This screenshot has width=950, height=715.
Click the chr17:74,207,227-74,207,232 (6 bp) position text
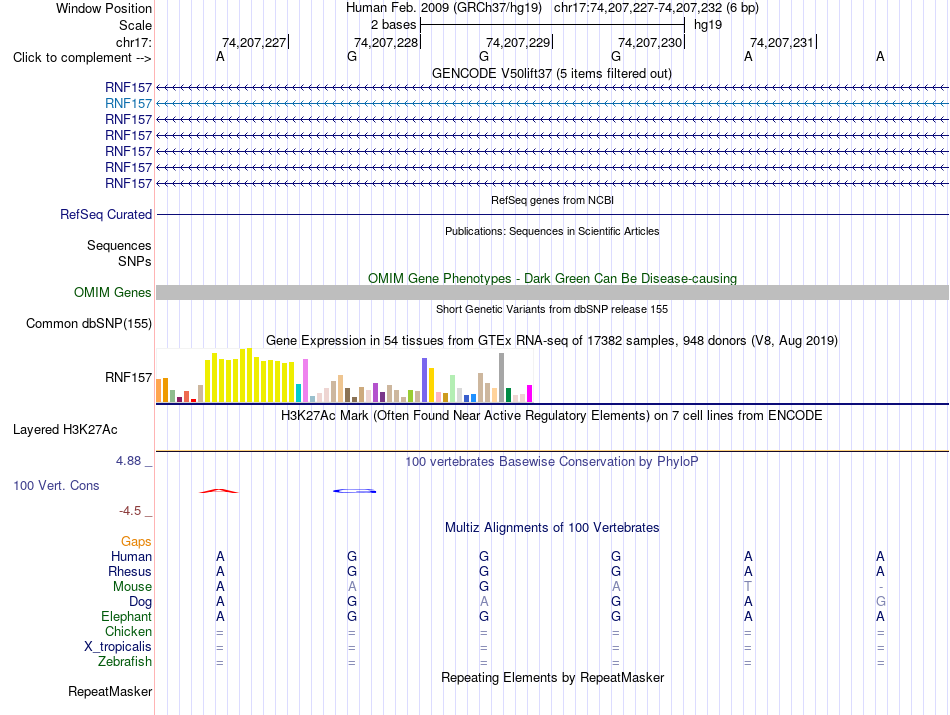[656, 8]
